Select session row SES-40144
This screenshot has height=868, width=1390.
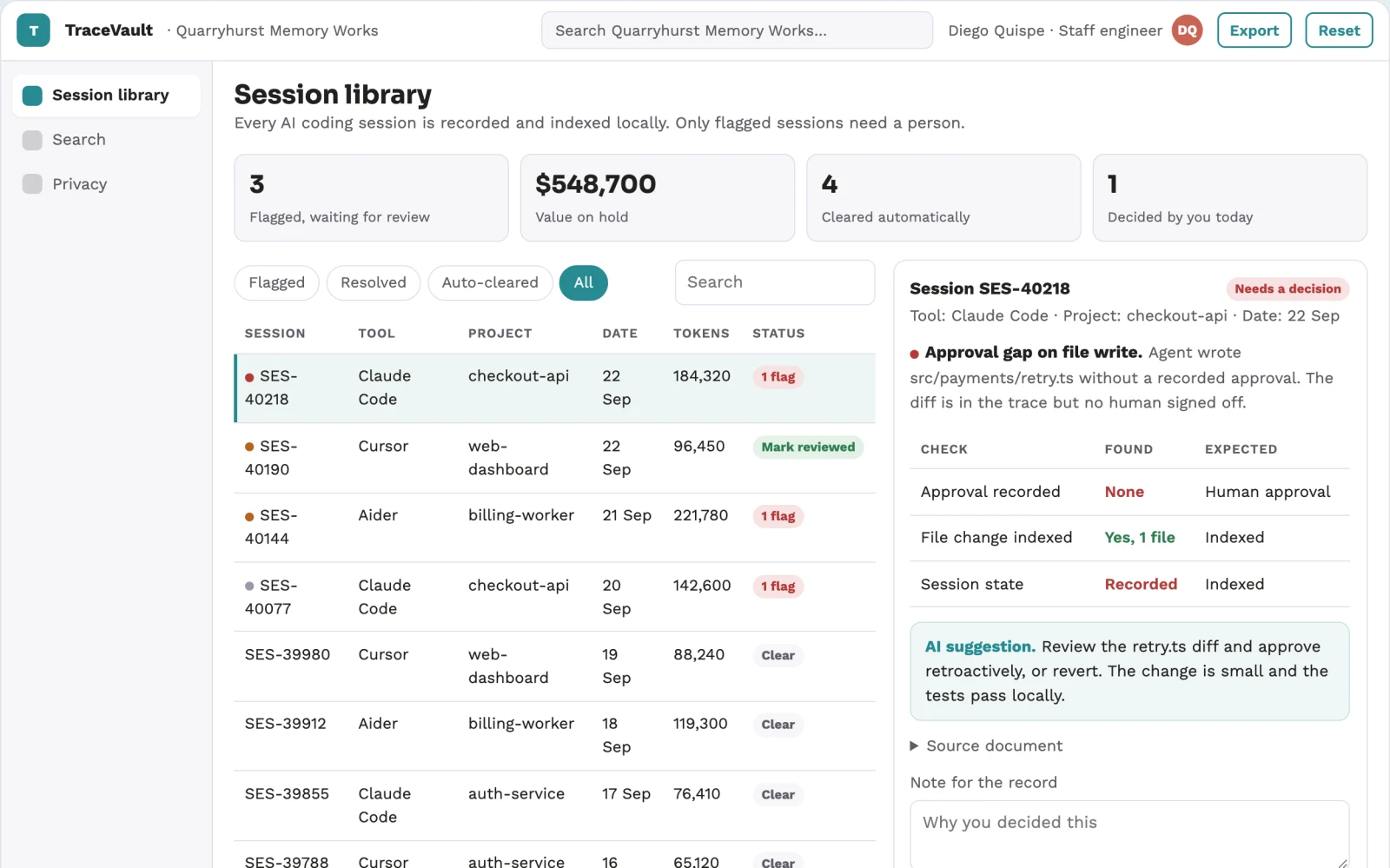tap(555, 527)
